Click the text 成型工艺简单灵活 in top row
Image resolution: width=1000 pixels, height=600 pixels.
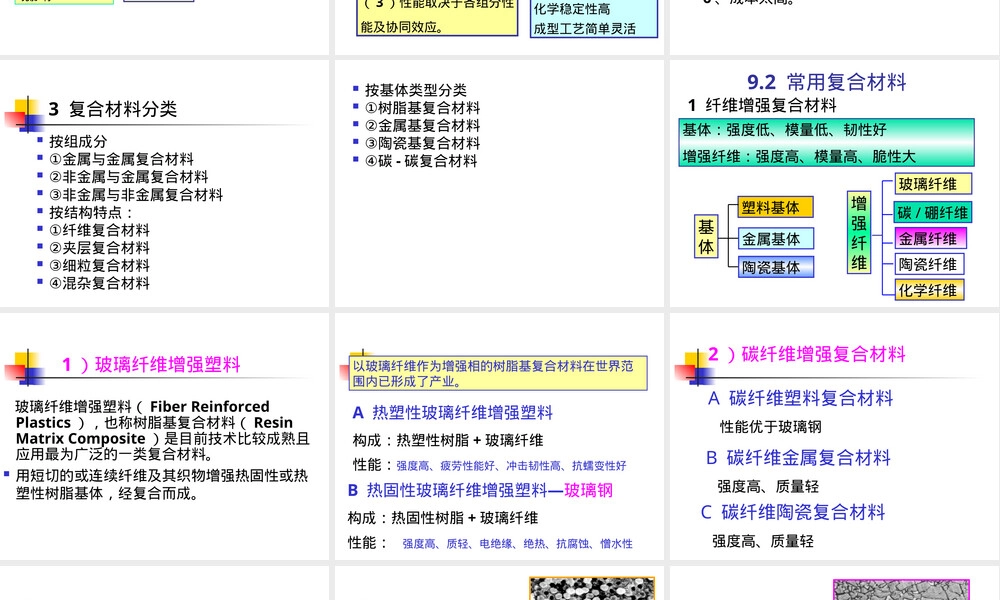pyautogui.click(x=584, y=29)
